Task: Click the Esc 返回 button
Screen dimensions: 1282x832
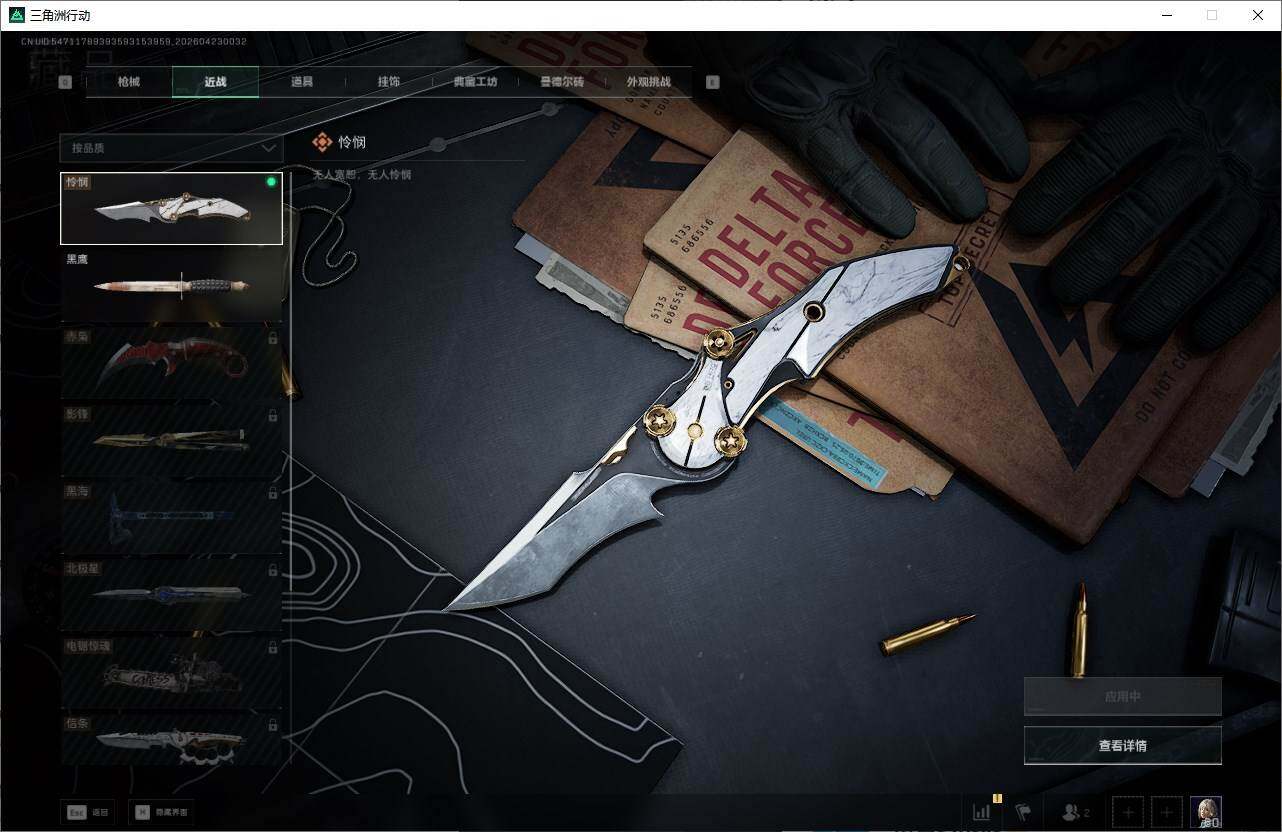Action: (x=88, y=812)
